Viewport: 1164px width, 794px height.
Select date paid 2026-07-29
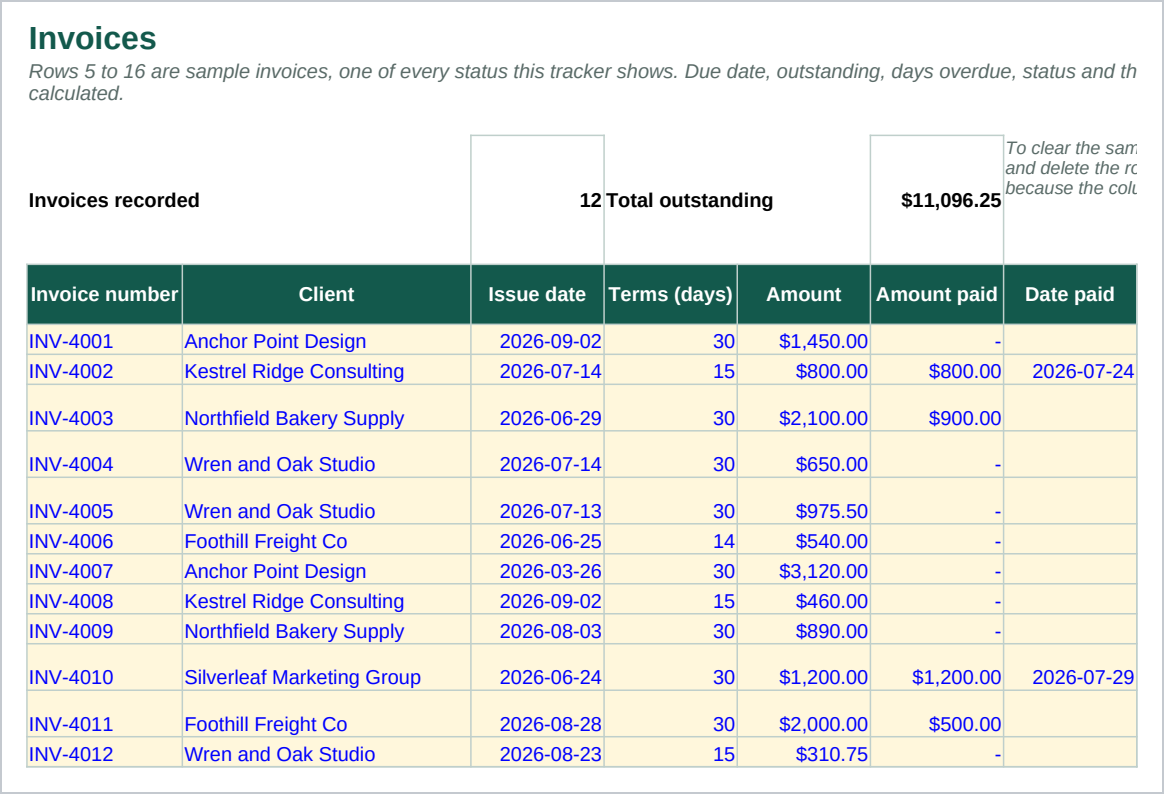pos(1070,668)
